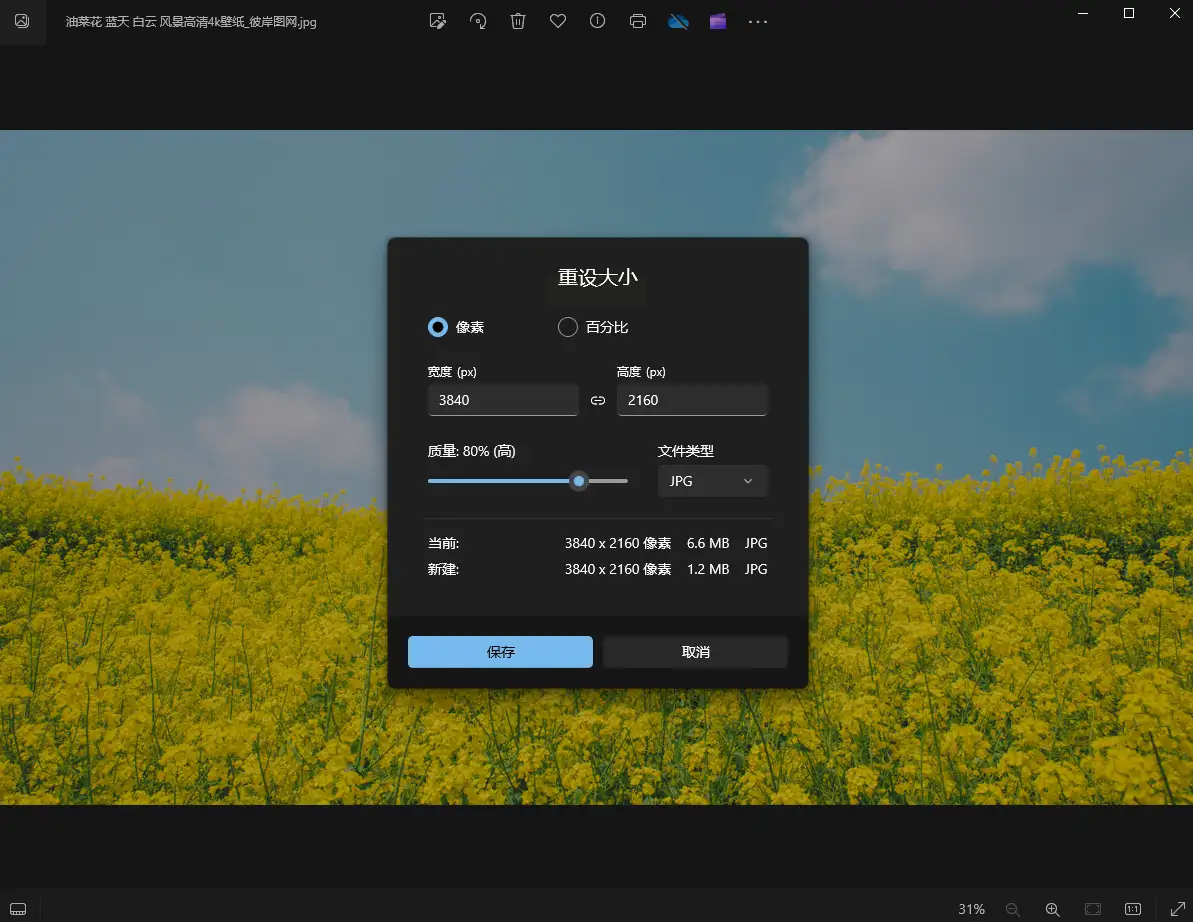This screenshot has height=922, width=1193.
Task: Open the 文件类型 JPG dropdown
Action: [x=712, y=481]
